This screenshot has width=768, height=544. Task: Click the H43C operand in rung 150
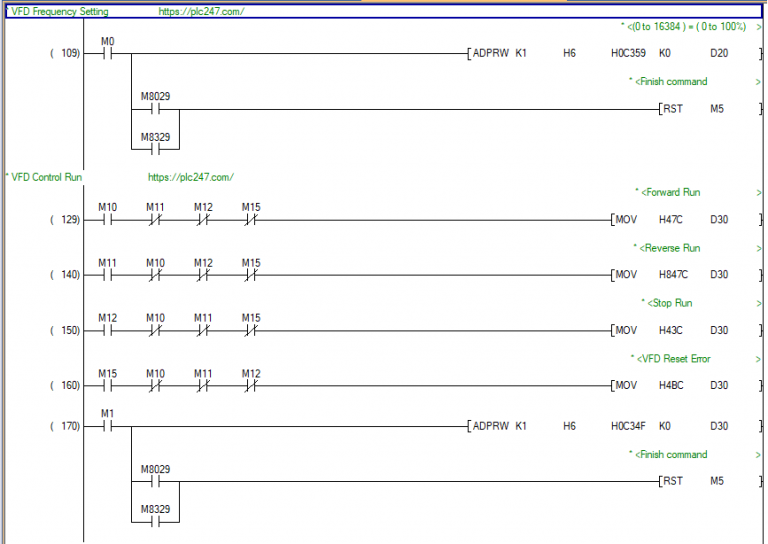coord(670,331)
